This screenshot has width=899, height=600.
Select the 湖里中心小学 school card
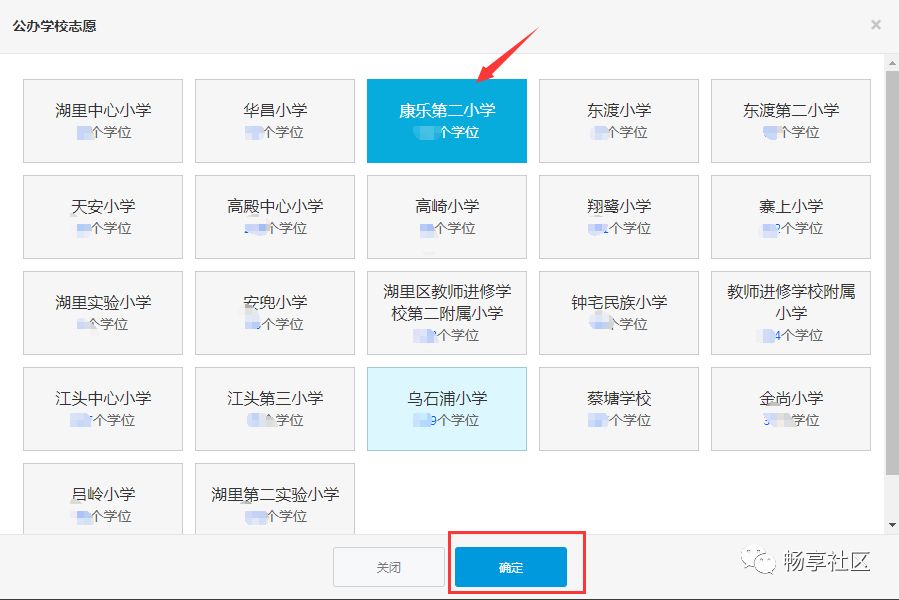tap(103, 121)
